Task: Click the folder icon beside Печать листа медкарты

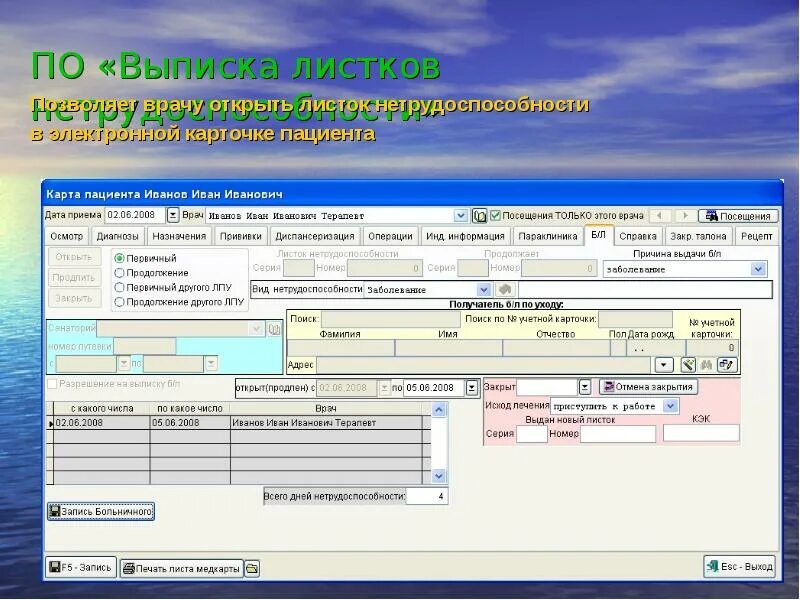Action: point(252,568)
